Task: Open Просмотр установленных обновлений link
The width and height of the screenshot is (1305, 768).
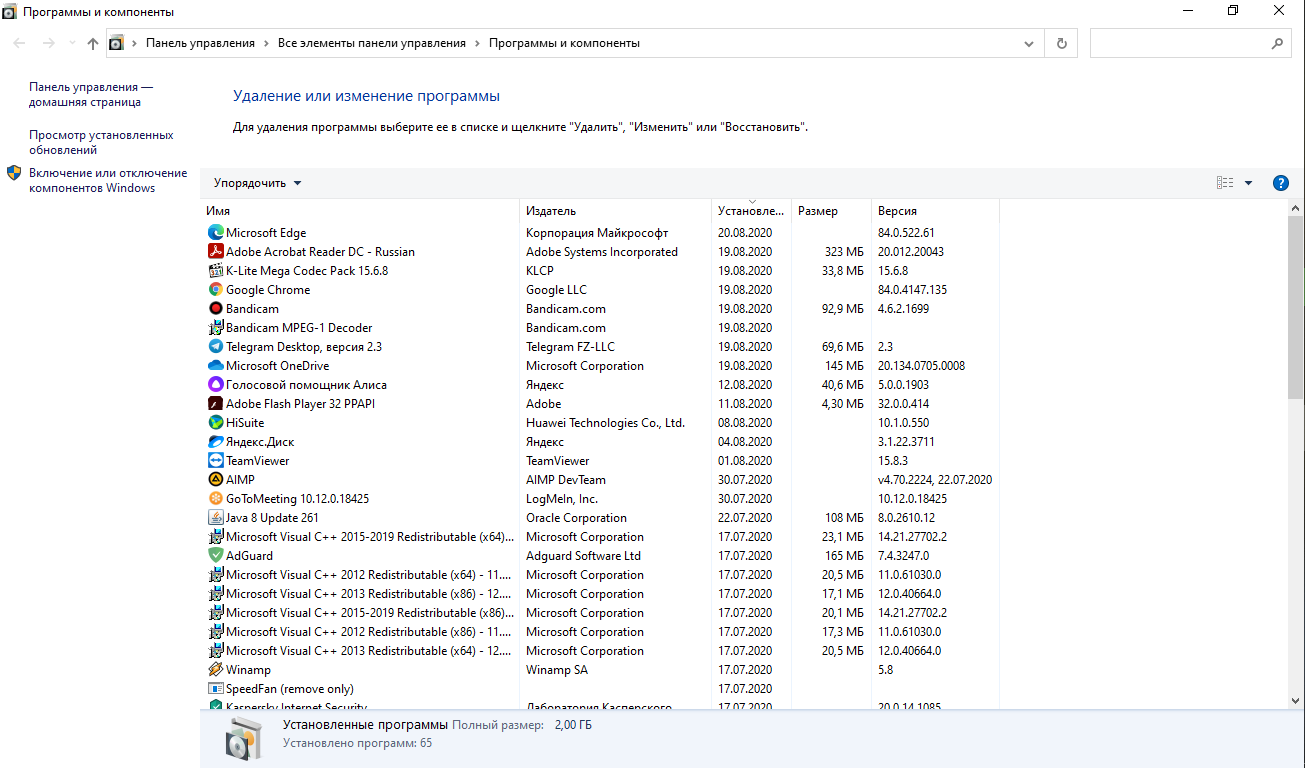Action: tap(101, 142)
